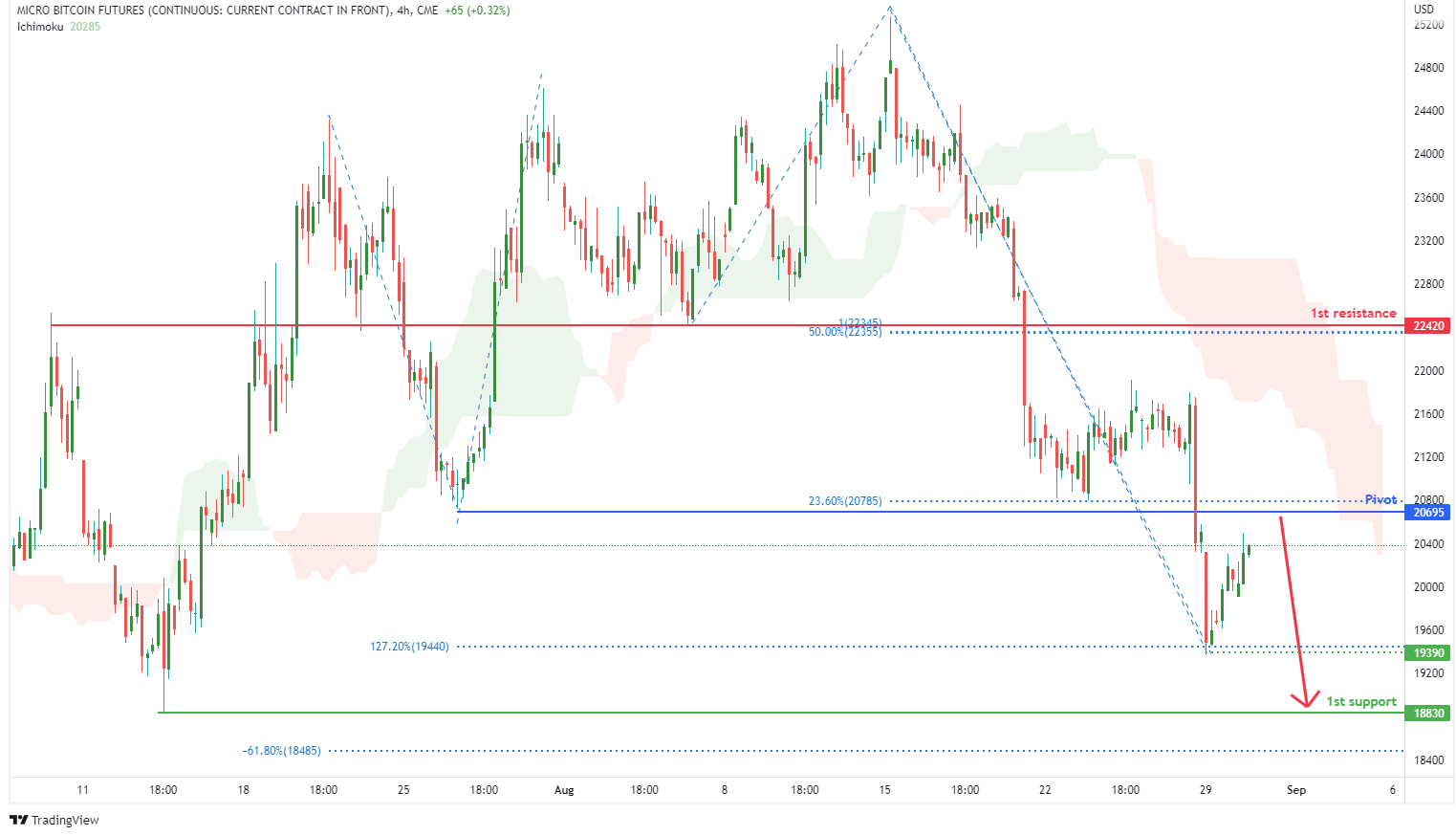Click 21200 on the price axis
The width and height of the screenshot is (1456, 836).
coord(1429,457)
